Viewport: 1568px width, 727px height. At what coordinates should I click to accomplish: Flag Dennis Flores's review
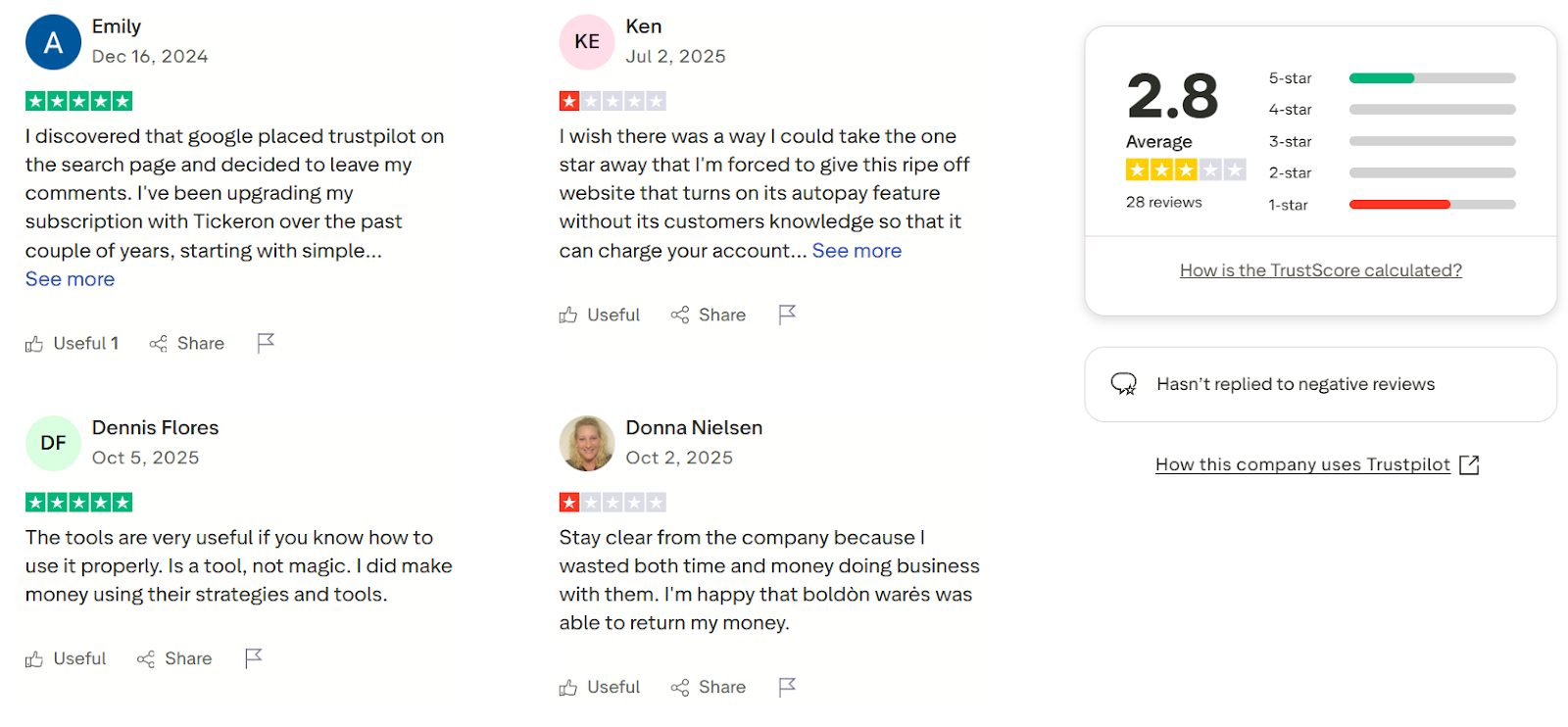254,658
